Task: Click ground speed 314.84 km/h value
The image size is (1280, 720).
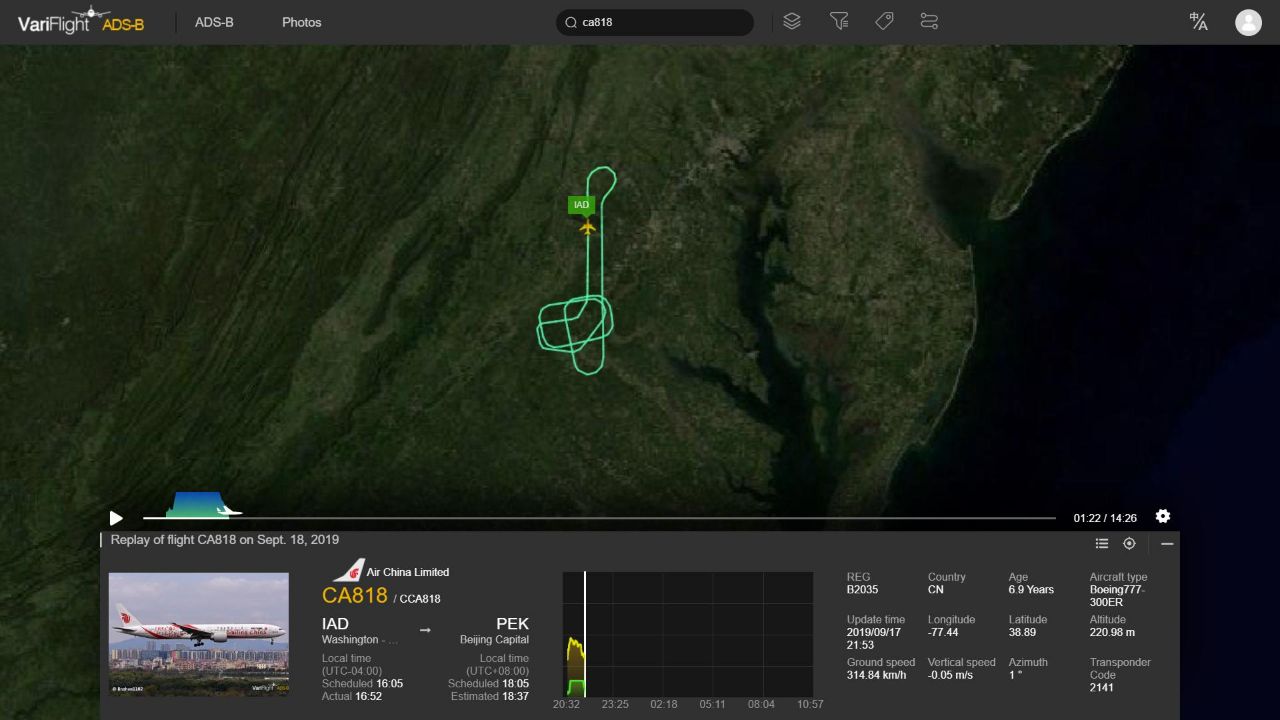Action: coord(876,675)
